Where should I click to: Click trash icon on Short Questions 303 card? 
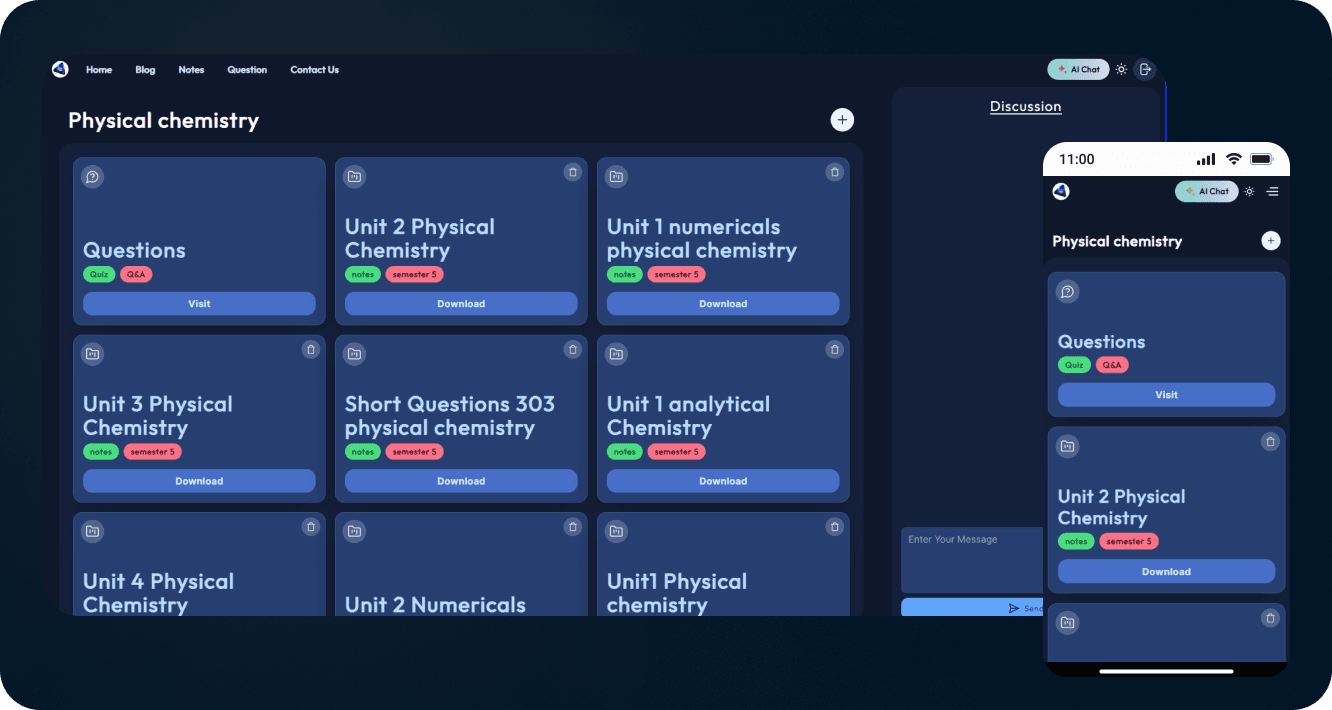click(572, 349)
